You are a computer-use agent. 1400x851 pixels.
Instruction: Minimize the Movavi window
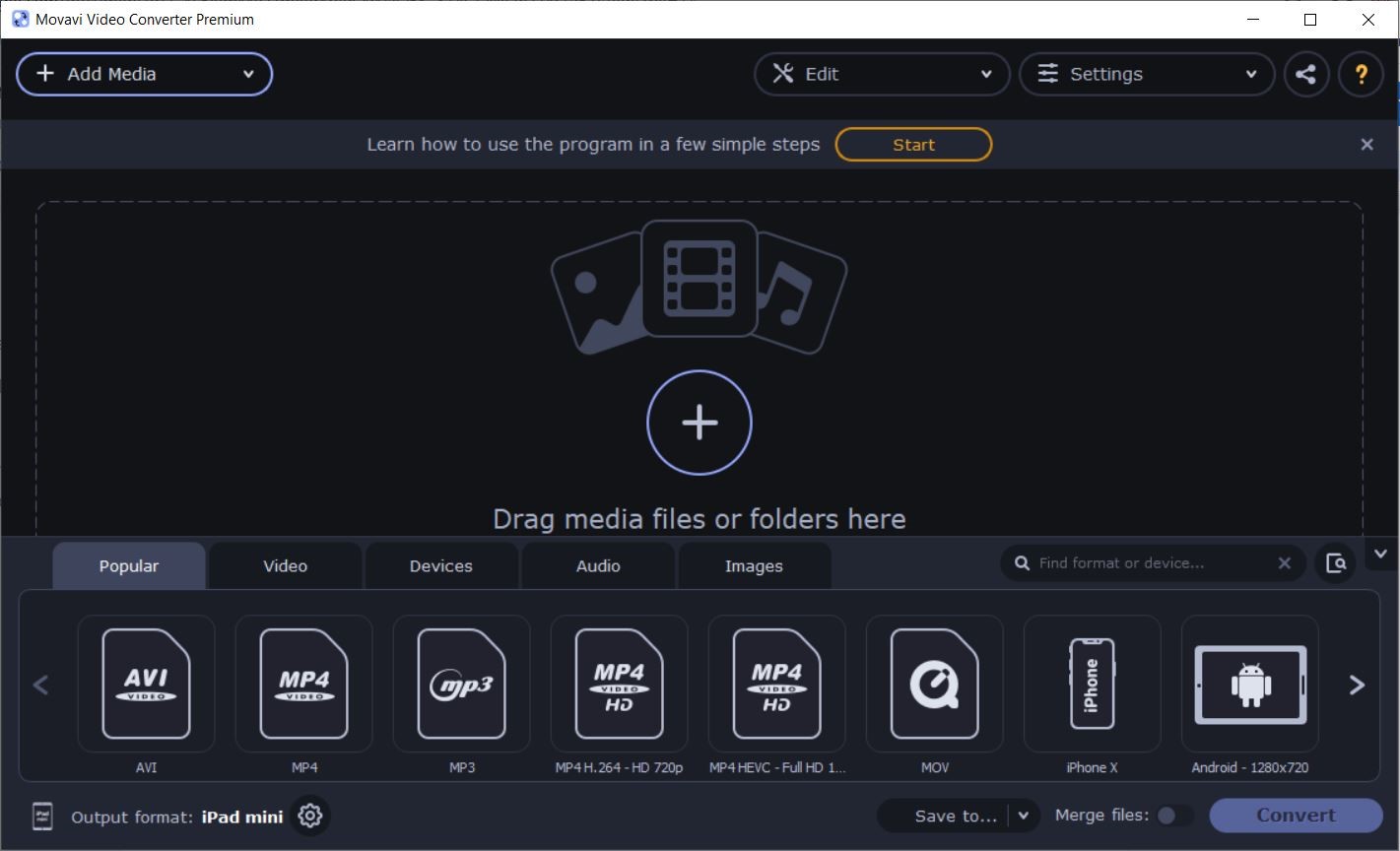coord(1253,19)
